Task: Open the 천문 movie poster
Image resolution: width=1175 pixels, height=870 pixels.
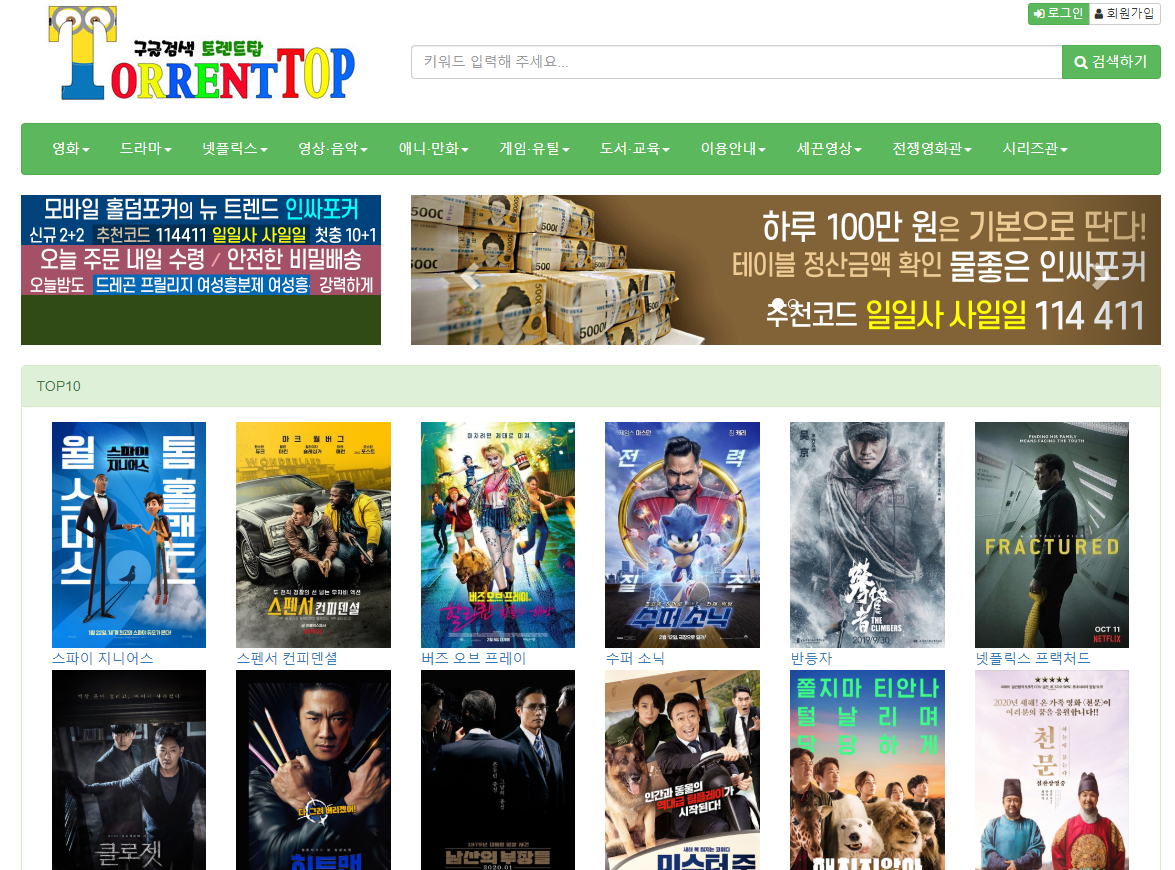Action: point(1051,770)
